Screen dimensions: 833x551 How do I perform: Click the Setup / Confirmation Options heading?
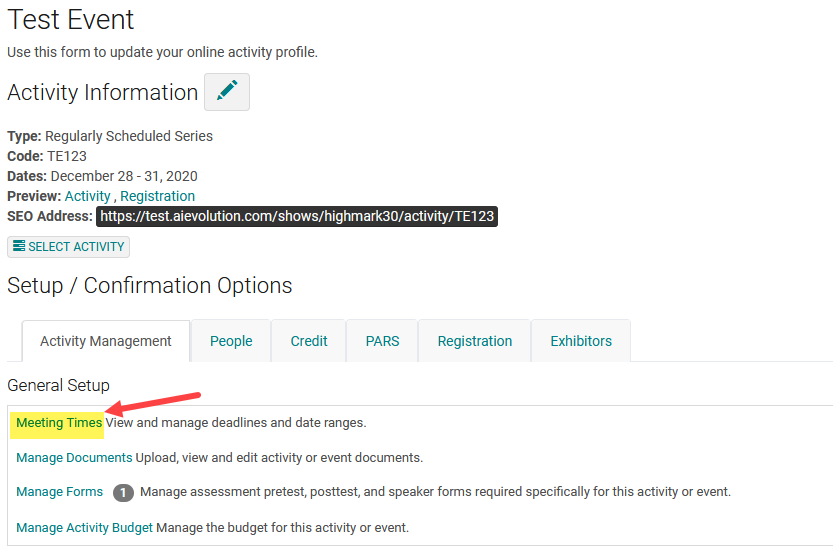pos(150,286)
